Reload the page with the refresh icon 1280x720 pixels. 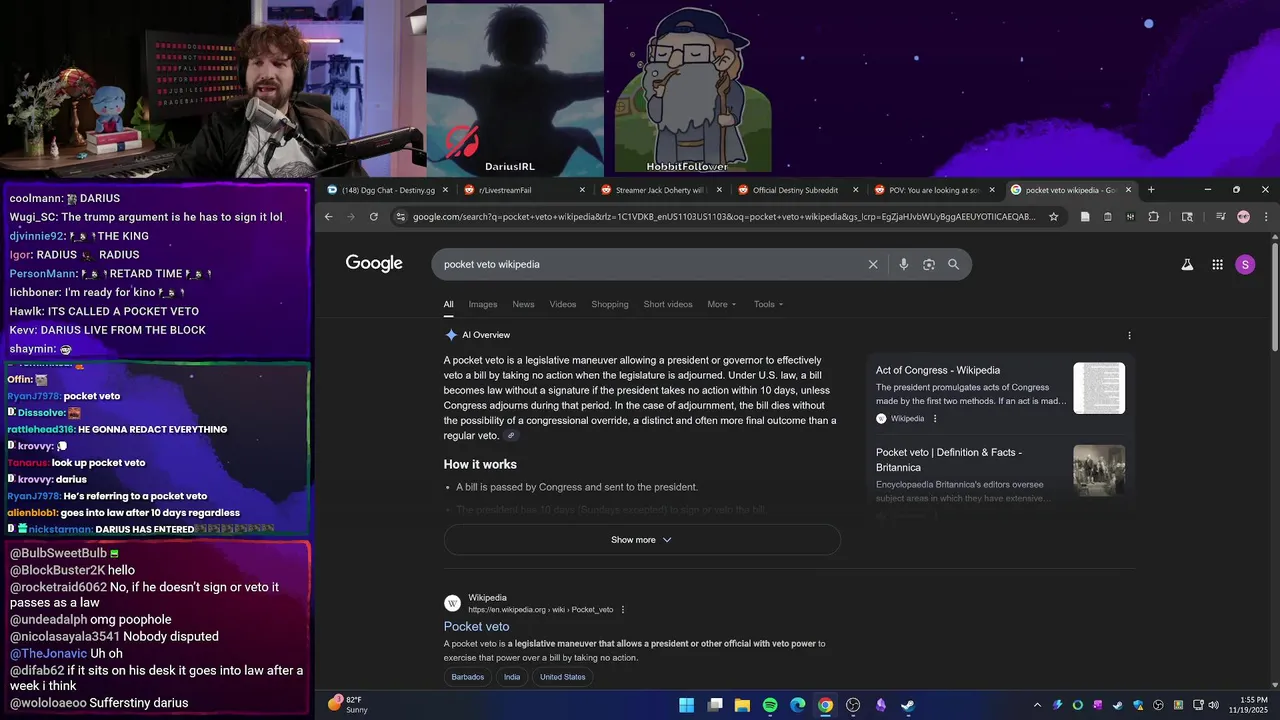pos(374,217)
